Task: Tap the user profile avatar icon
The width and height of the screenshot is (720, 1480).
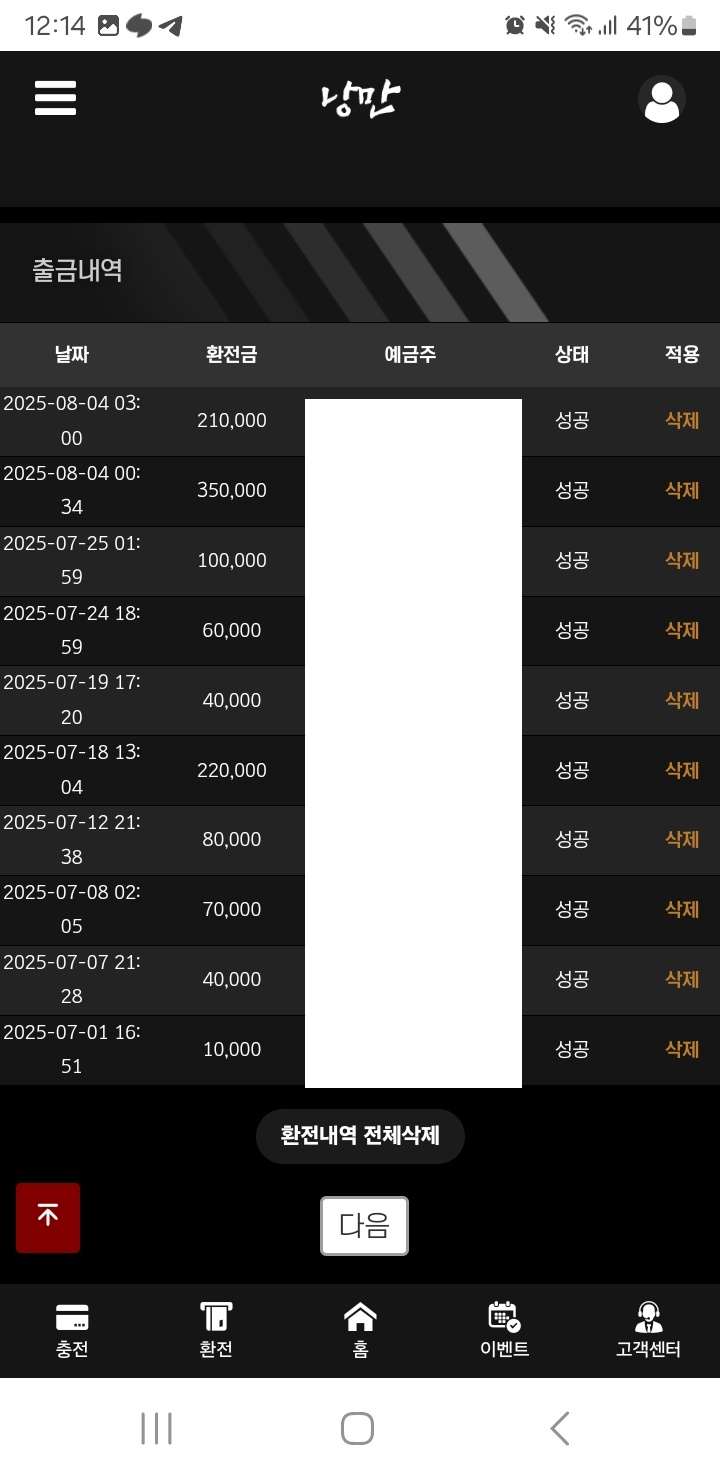Action: pyautogui.click(x=661, y=100)
